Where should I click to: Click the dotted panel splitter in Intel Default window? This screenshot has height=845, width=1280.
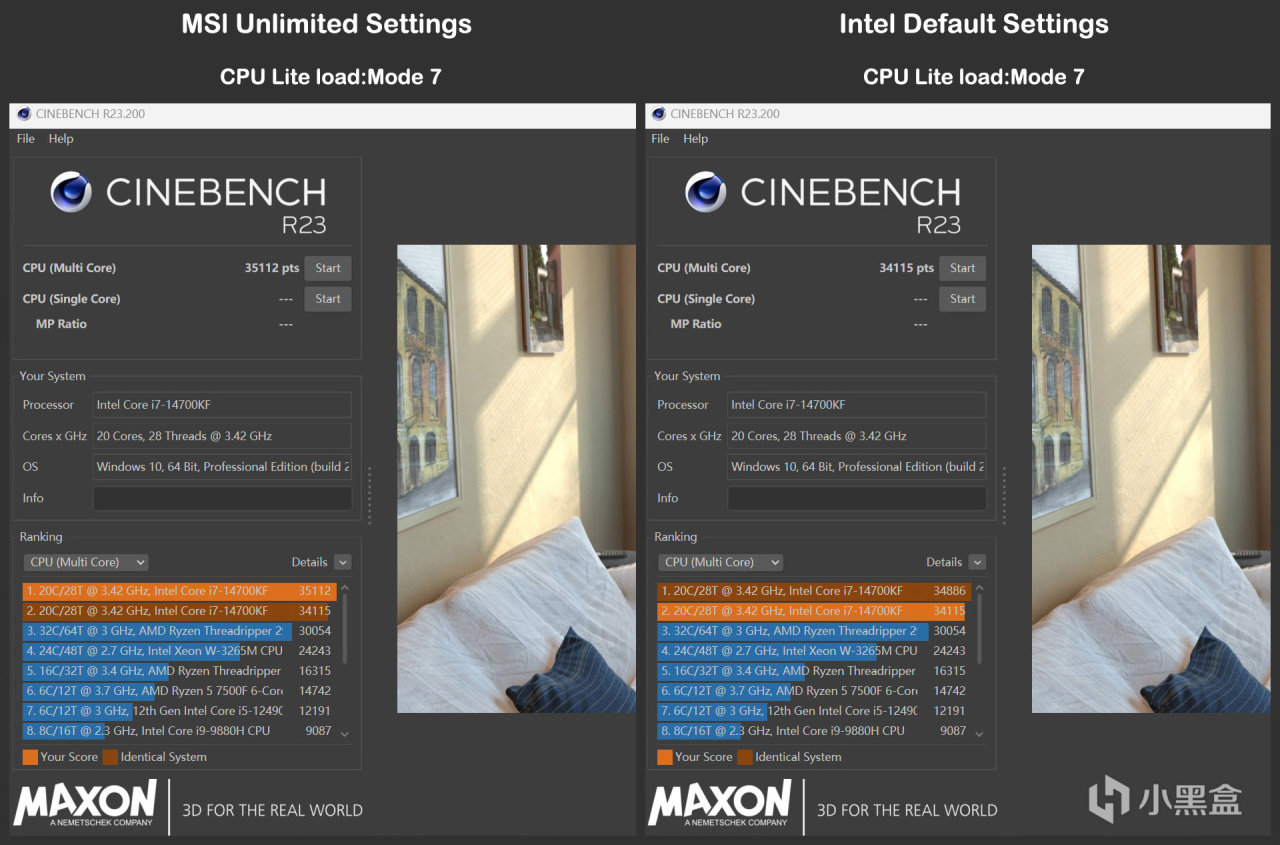(1004, 495)
